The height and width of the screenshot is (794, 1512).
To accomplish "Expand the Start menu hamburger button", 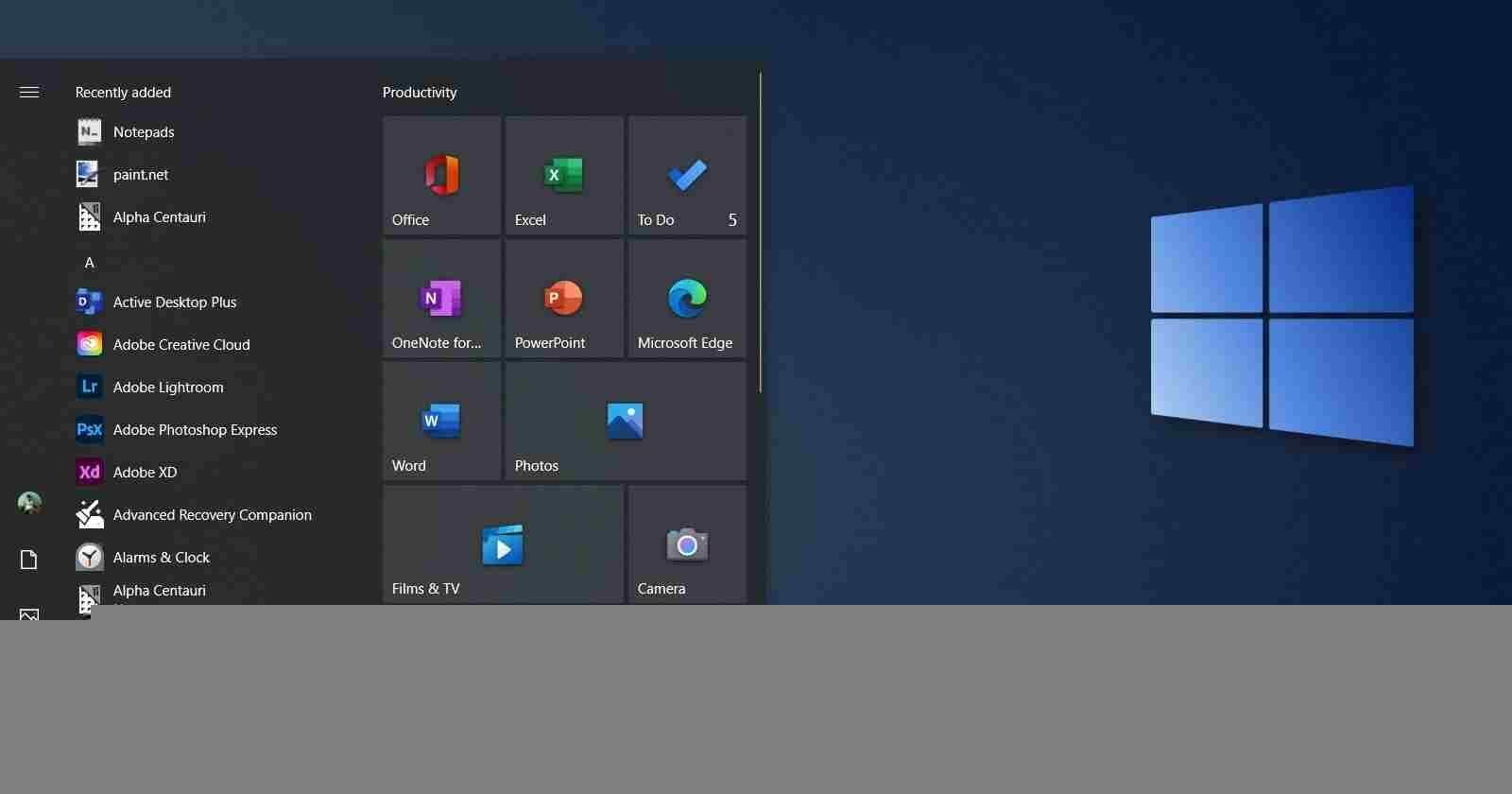I will 29,92.
